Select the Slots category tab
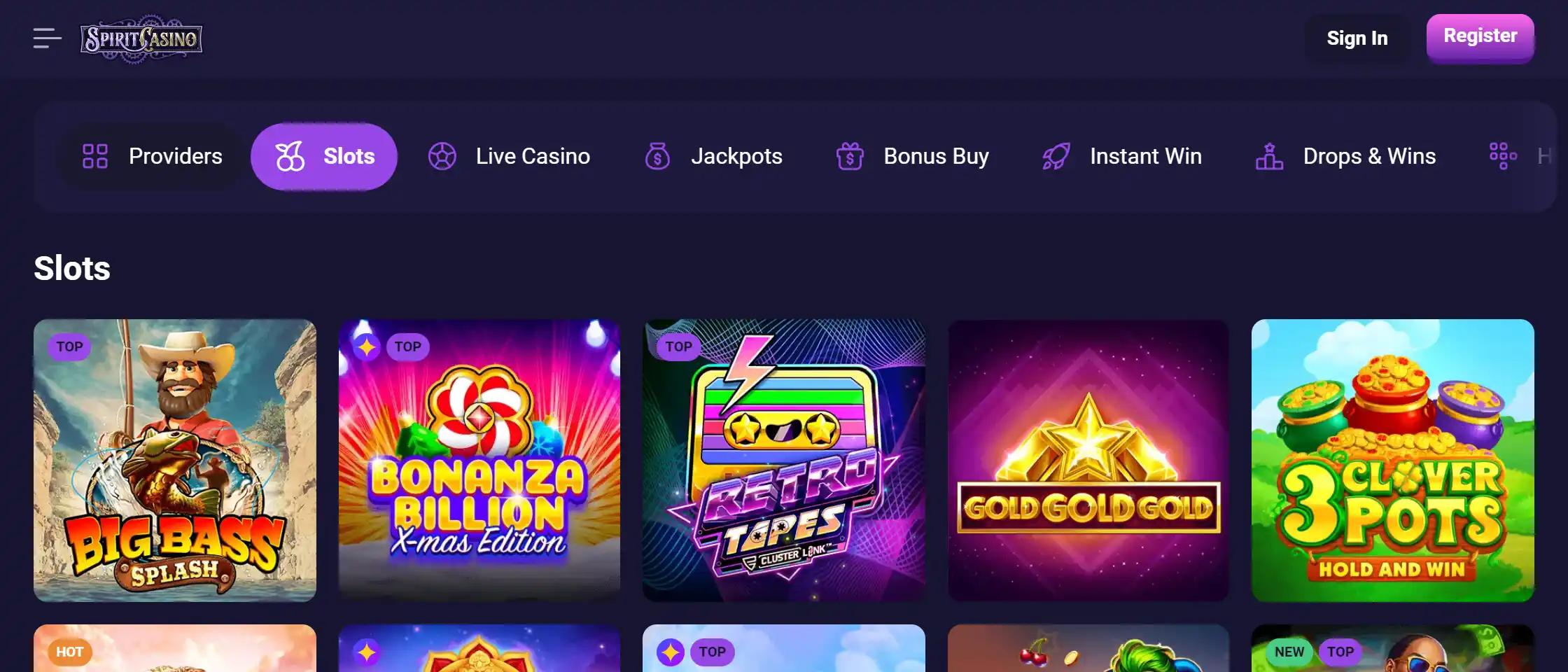 (324, 156)
